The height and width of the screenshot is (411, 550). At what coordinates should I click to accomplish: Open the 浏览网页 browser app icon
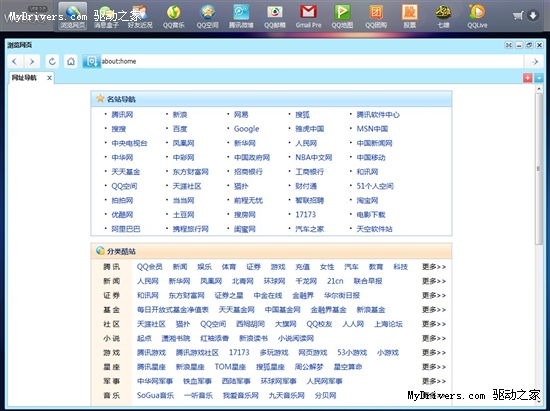click(73, 16)
